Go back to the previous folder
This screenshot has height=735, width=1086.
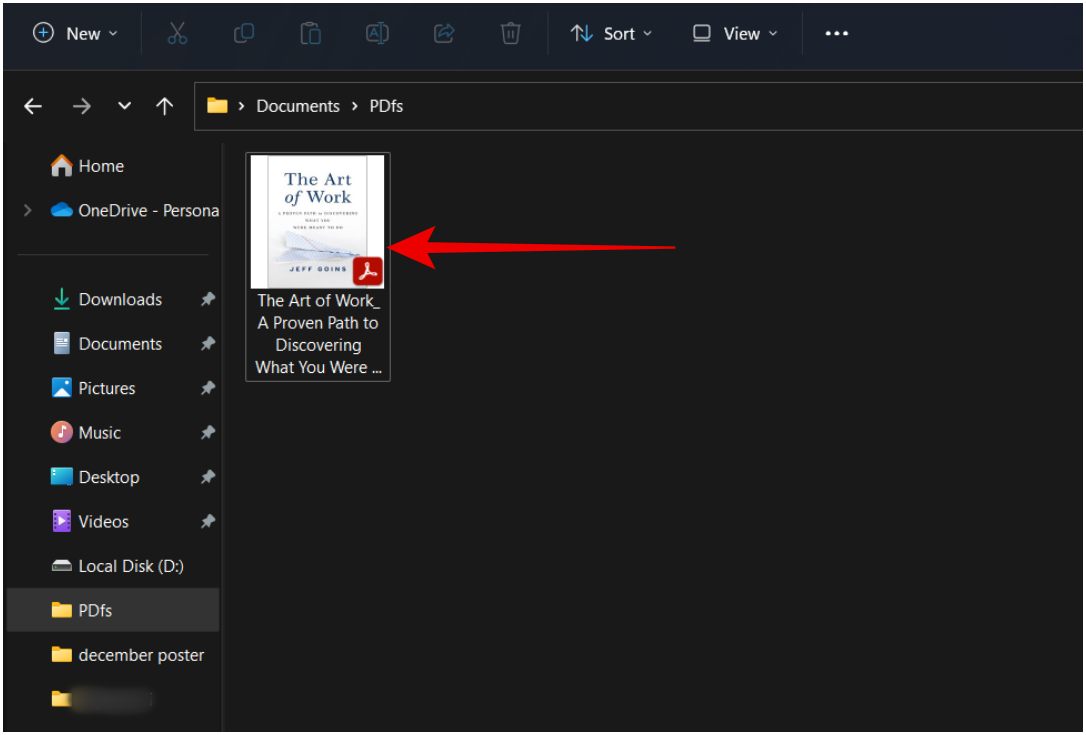click(33, 106)
